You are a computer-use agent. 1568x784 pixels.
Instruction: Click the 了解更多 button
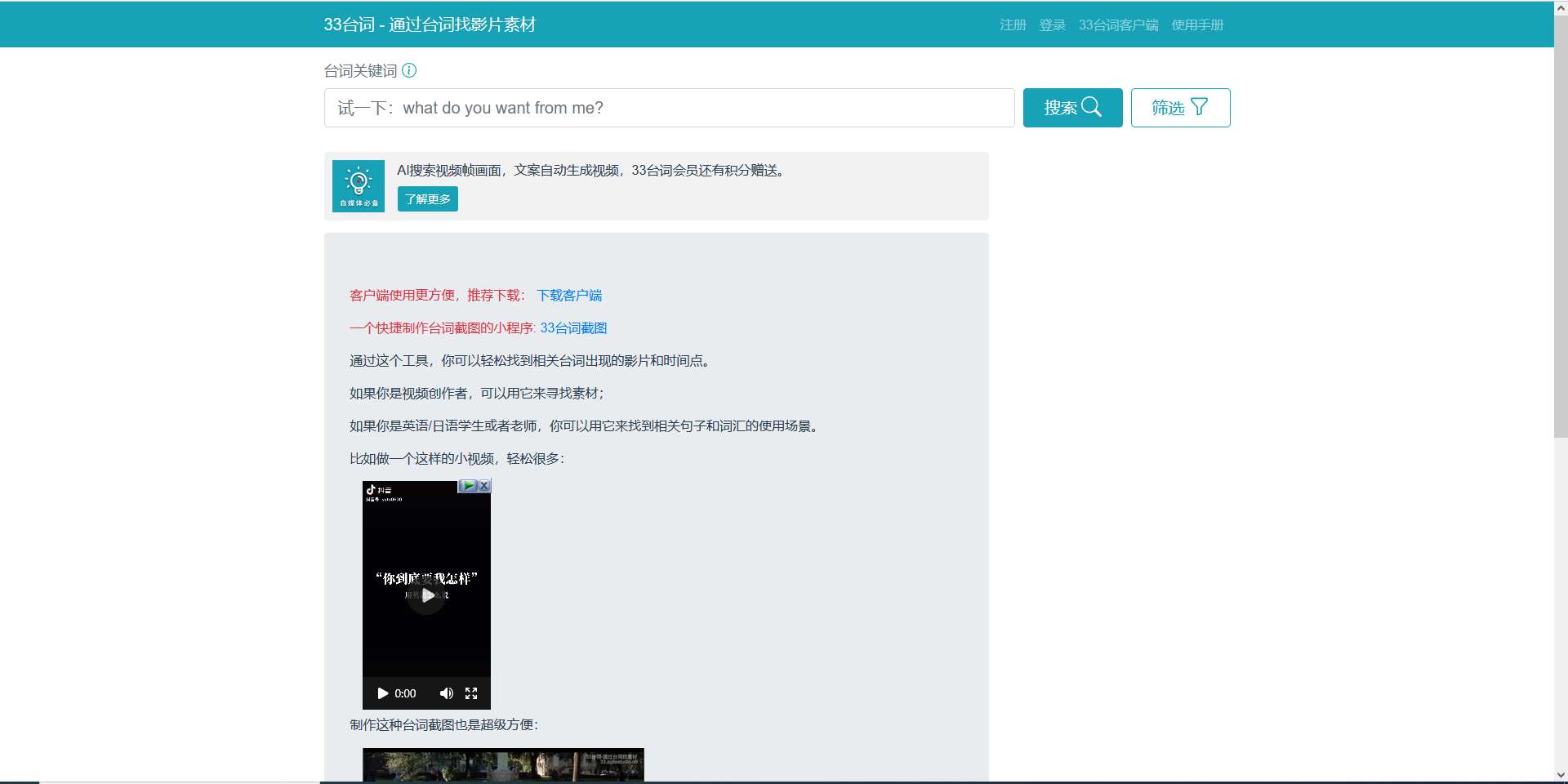coord(428,199)
